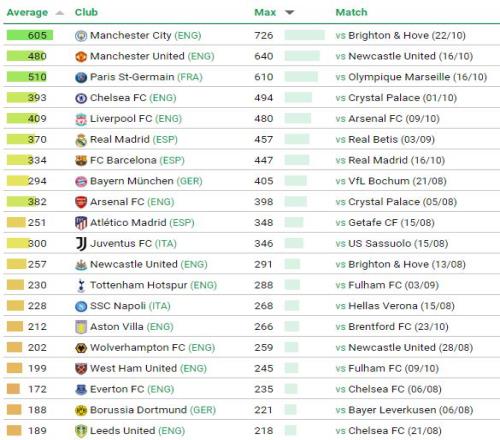Click the green 605 average bar
Viewport: 500px width, 440px height.
pyautogui.click(x=30, y=35)
